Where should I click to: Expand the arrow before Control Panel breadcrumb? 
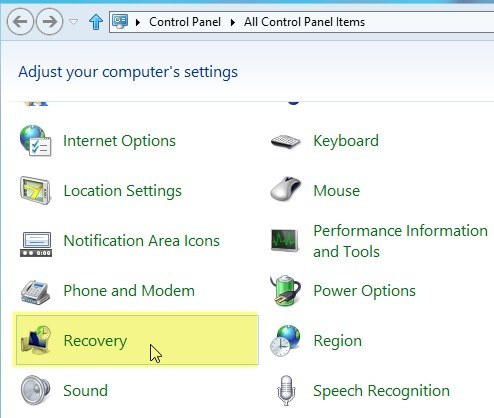tap(138, 22)
